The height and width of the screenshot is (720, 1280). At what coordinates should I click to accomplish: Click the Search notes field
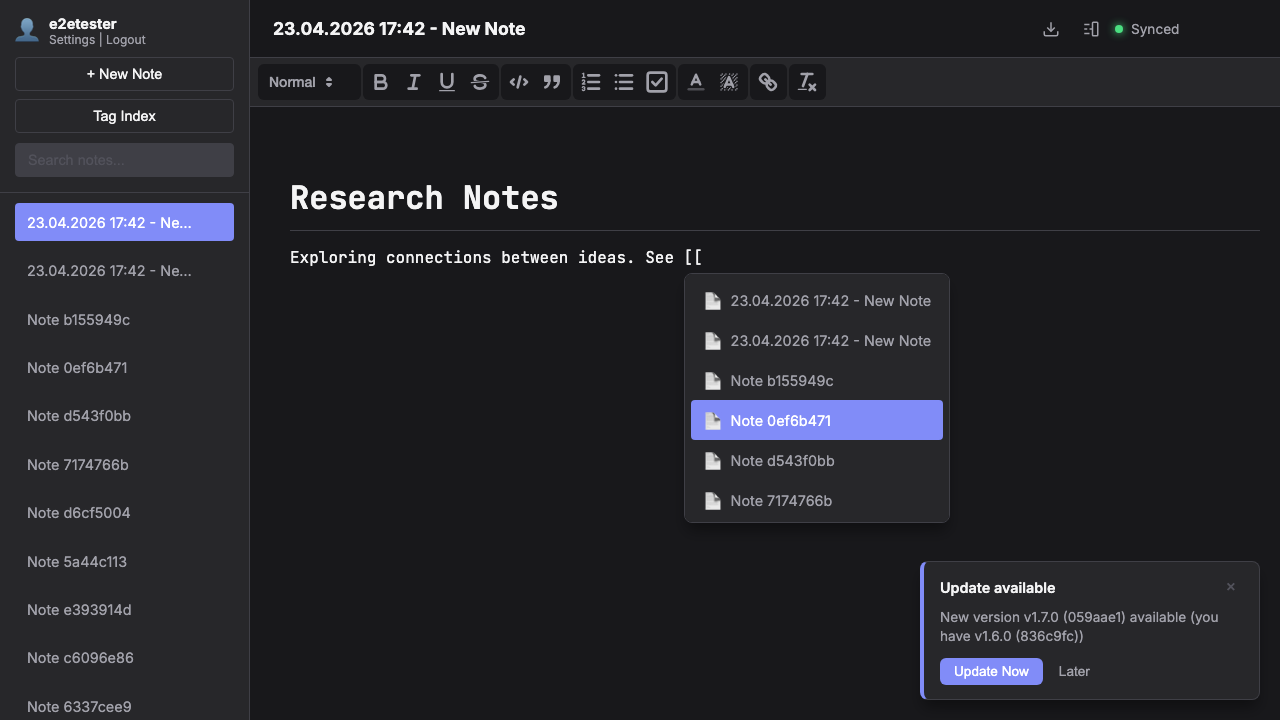coord(124,160)
